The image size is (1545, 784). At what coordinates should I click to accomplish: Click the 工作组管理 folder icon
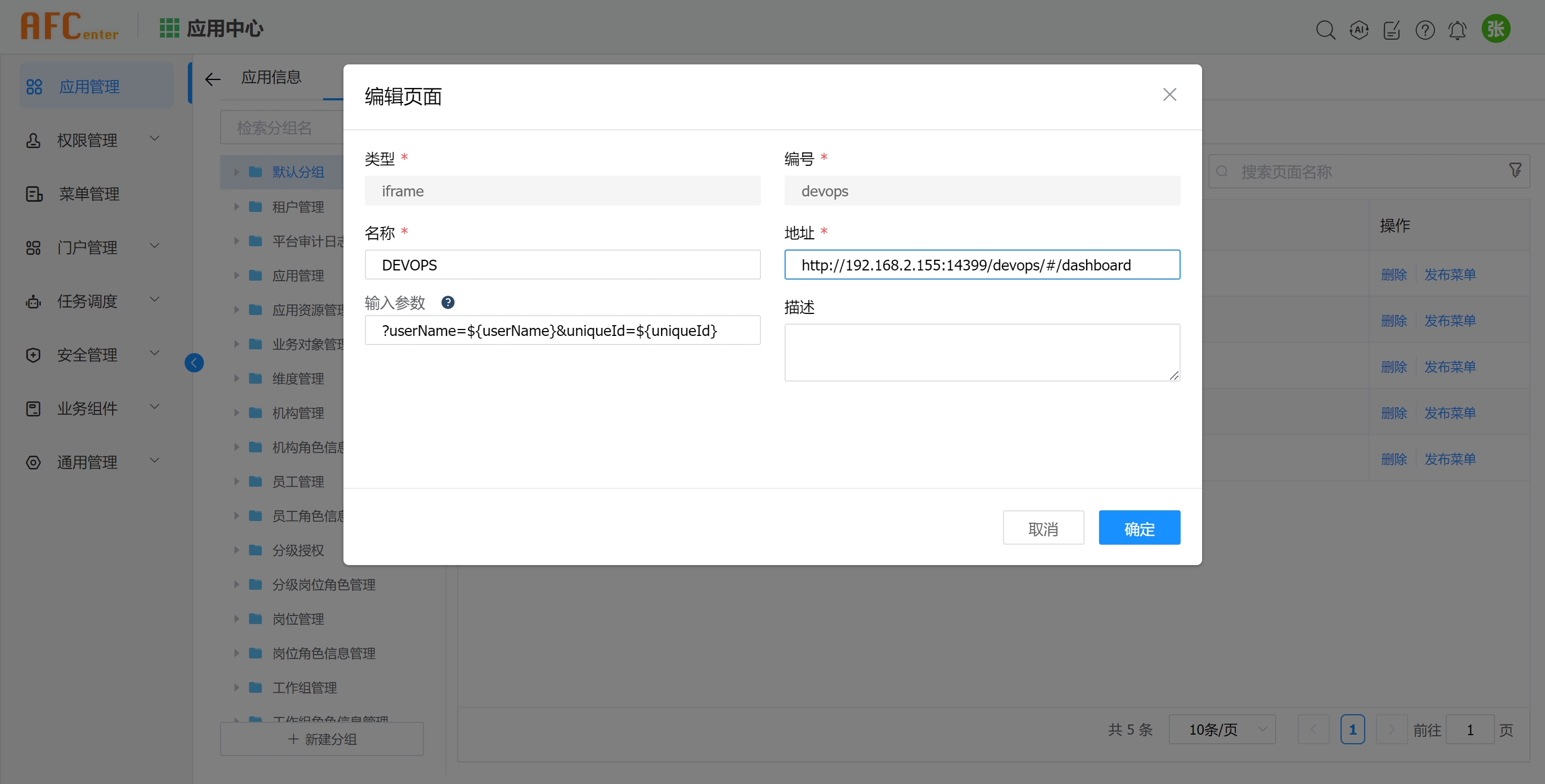coord(255,687)
